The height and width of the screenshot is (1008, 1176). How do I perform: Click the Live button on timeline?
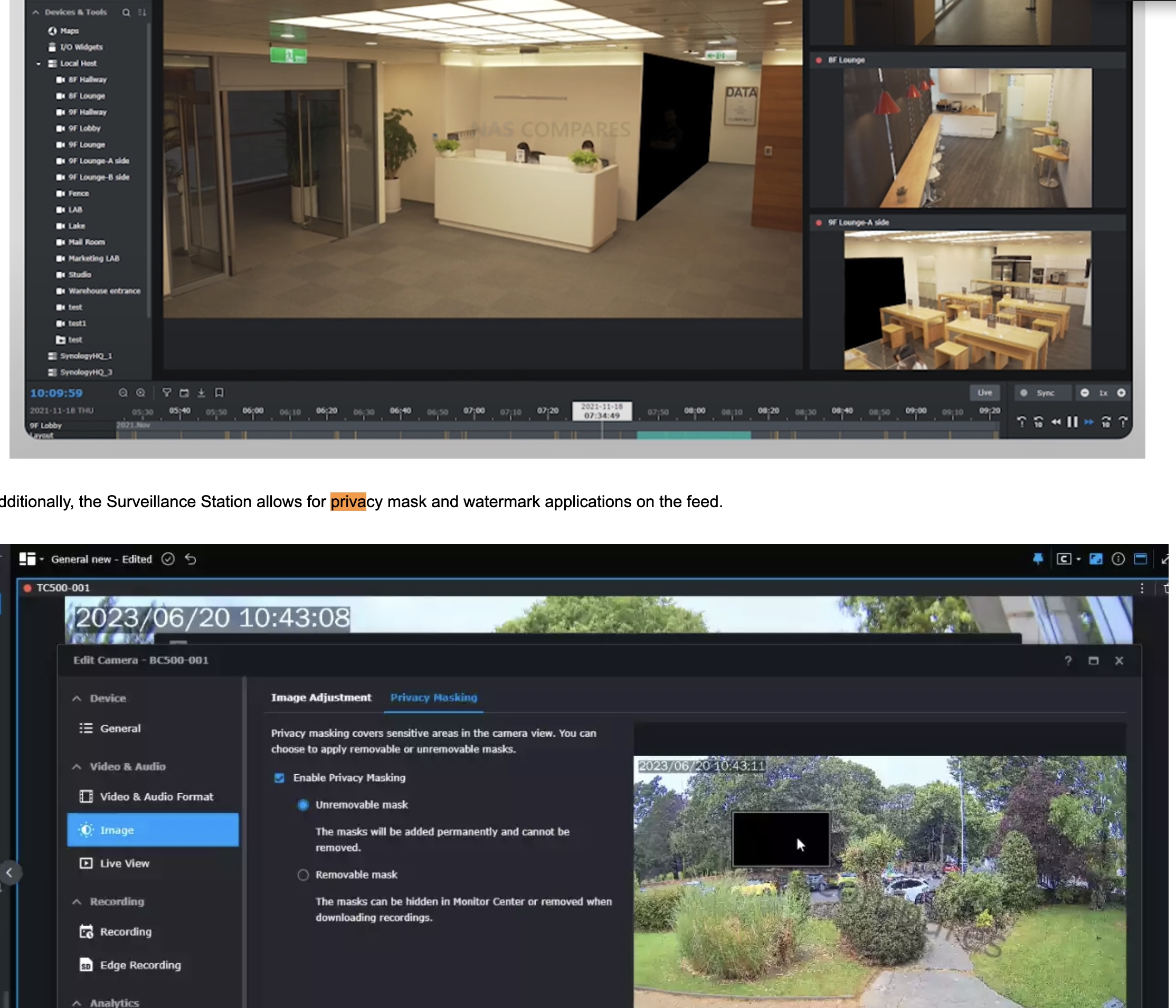pyautogui.click(x=985, y=393)
